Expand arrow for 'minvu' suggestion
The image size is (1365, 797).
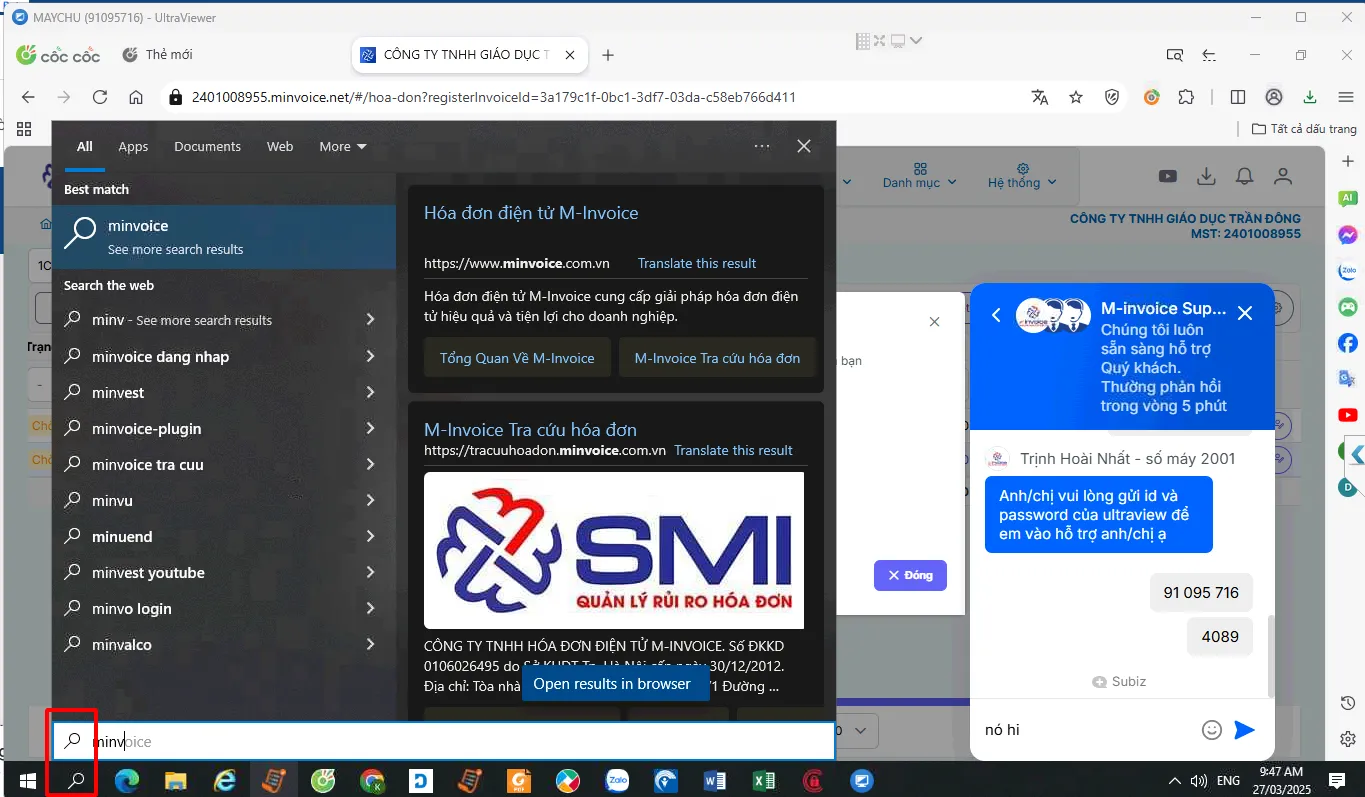pos(370,500)
